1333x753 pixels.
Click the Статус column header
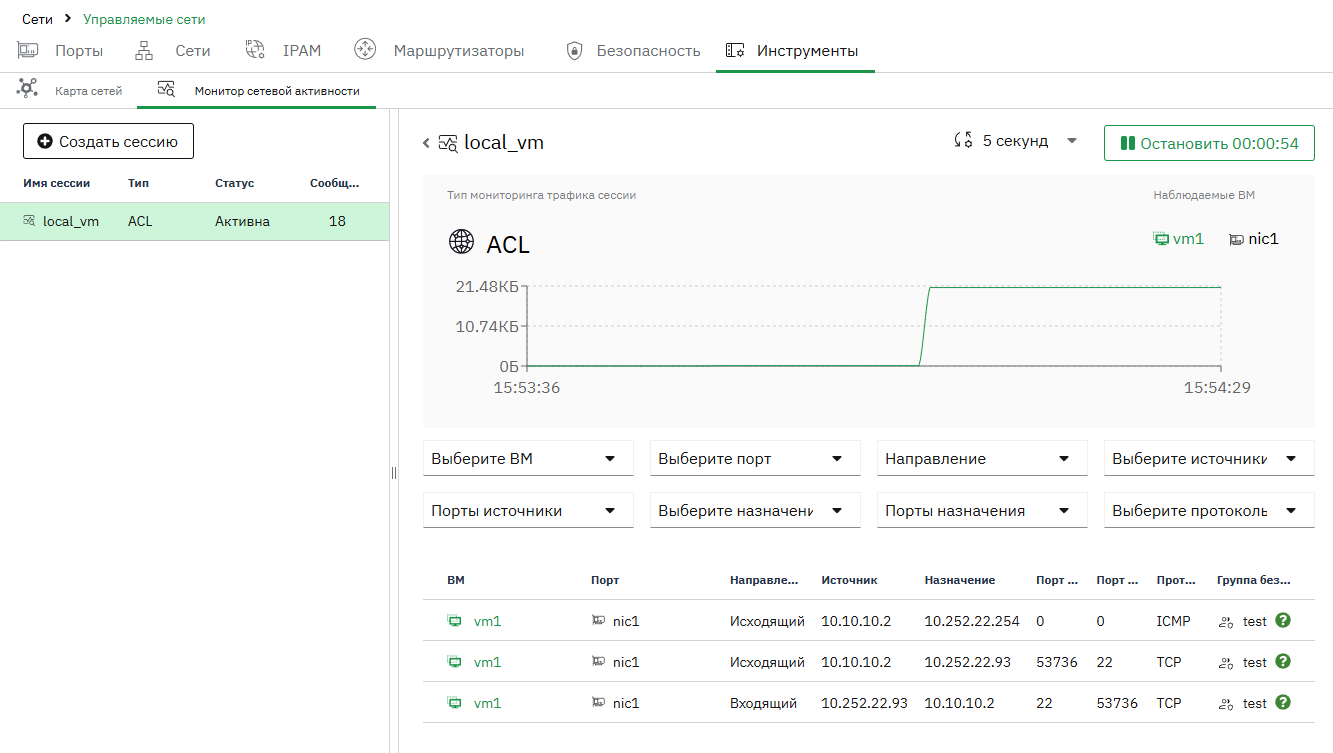tap(234, 184)
